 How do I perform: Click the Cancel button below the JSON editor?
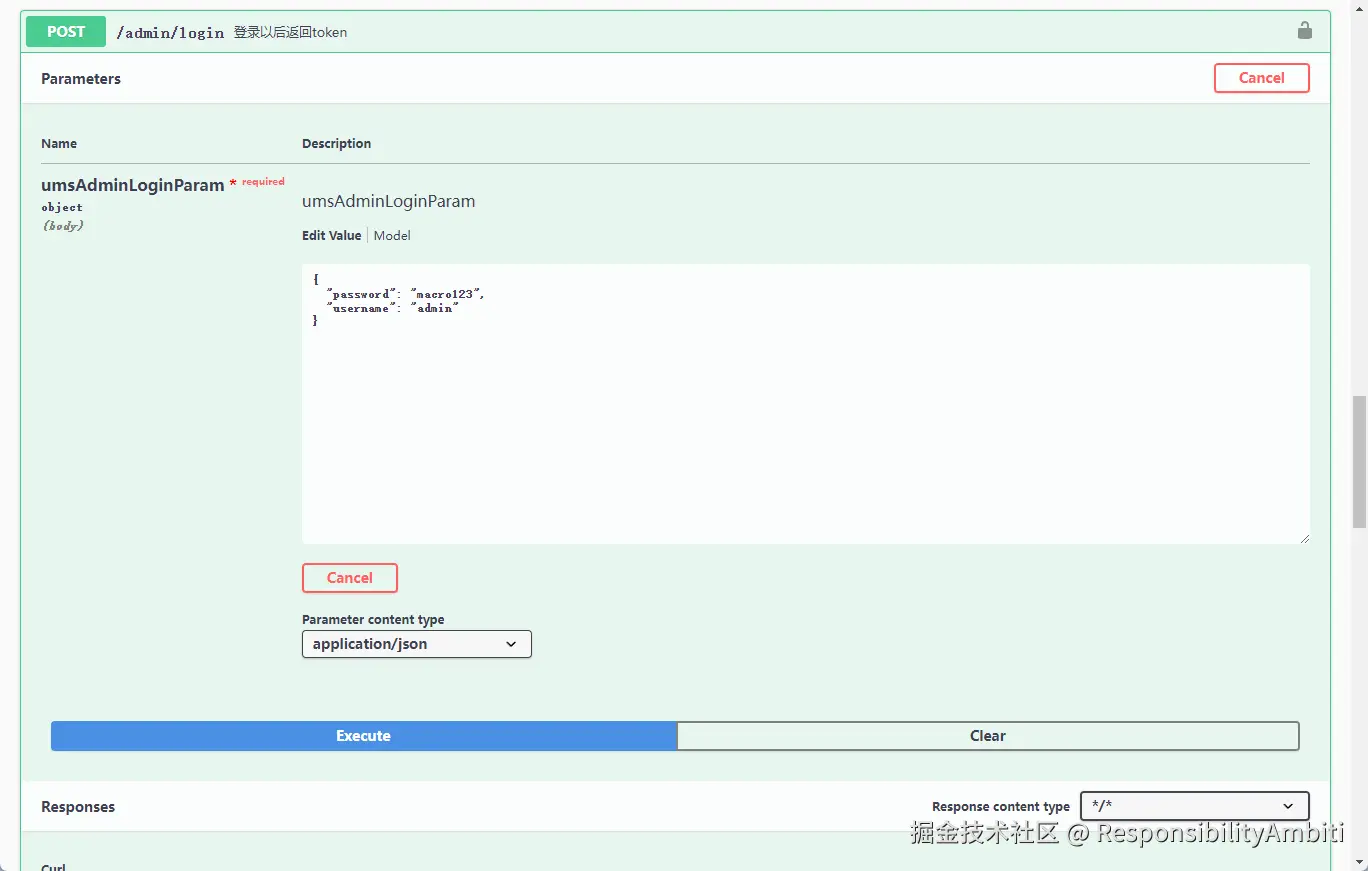[x=350, y=578]
